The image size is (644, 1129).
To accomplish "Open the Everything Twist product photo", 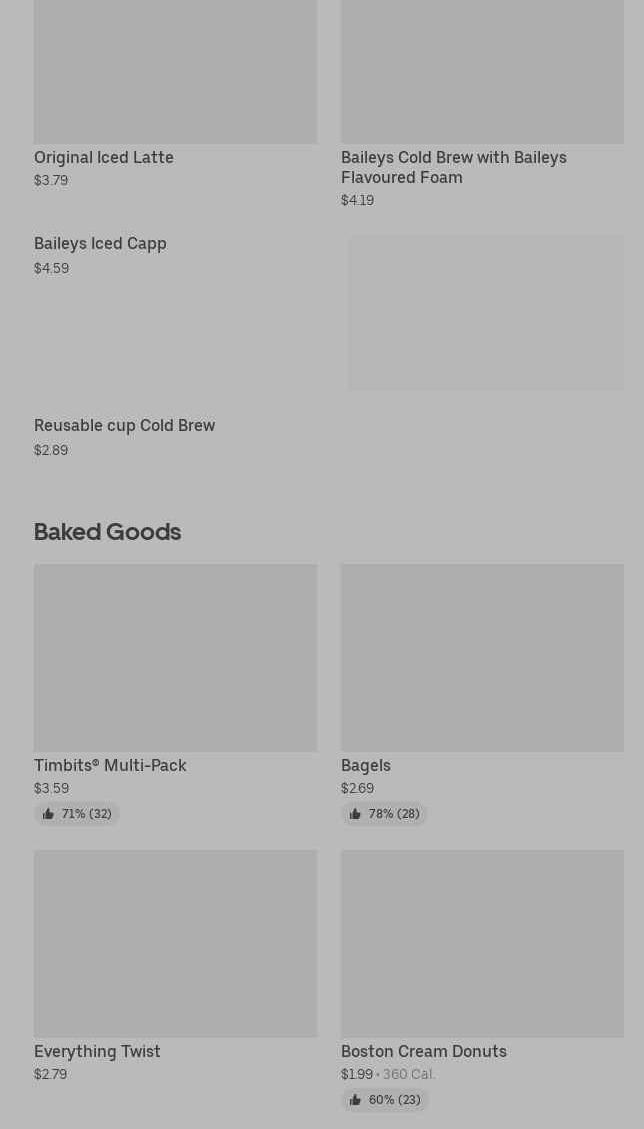I will [x=175, y=943].
